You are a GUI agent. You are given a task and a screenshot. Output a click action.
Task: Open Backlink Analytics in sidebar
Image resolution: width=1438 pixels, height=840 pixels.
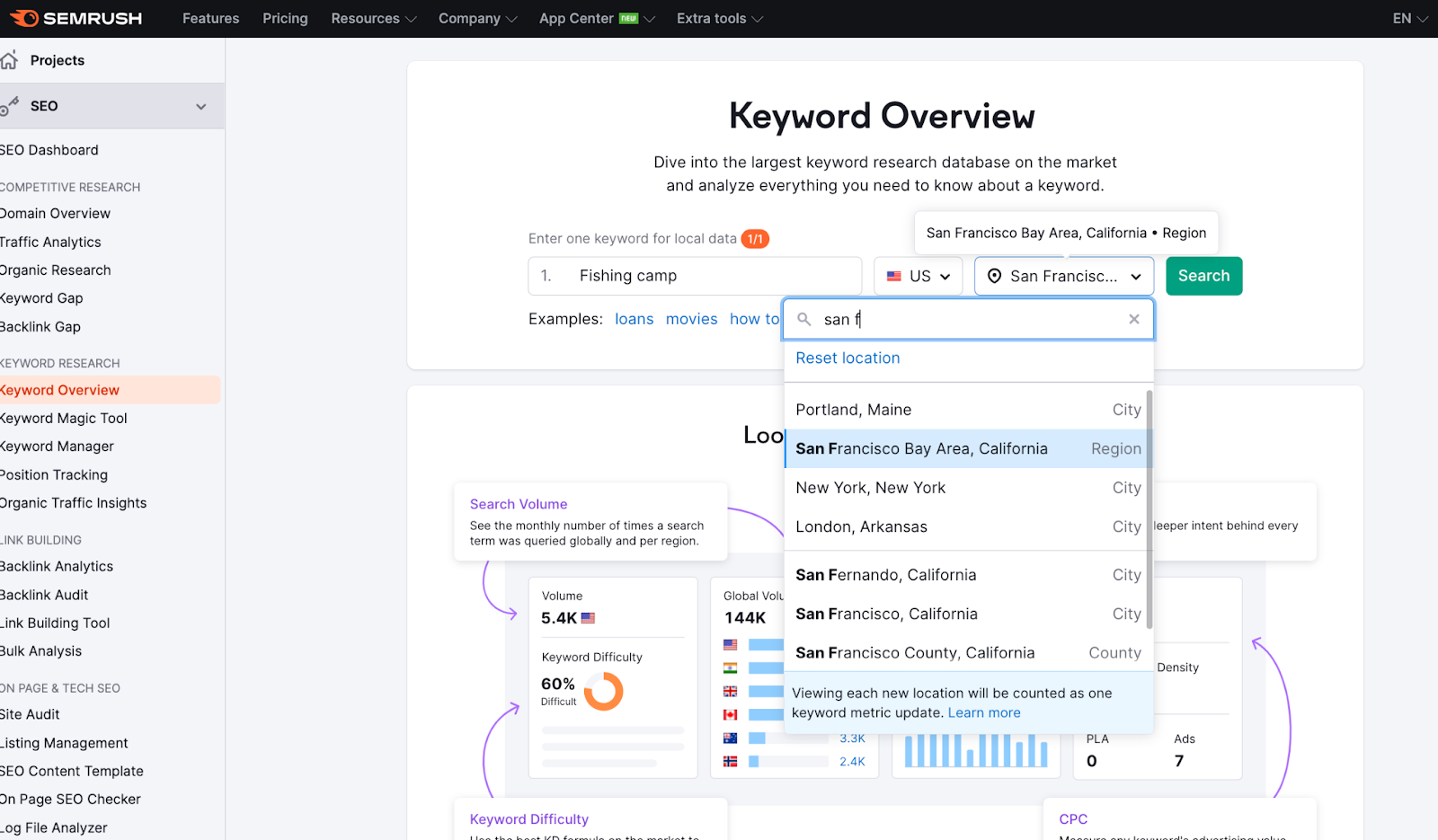click(x=57, y=566)
